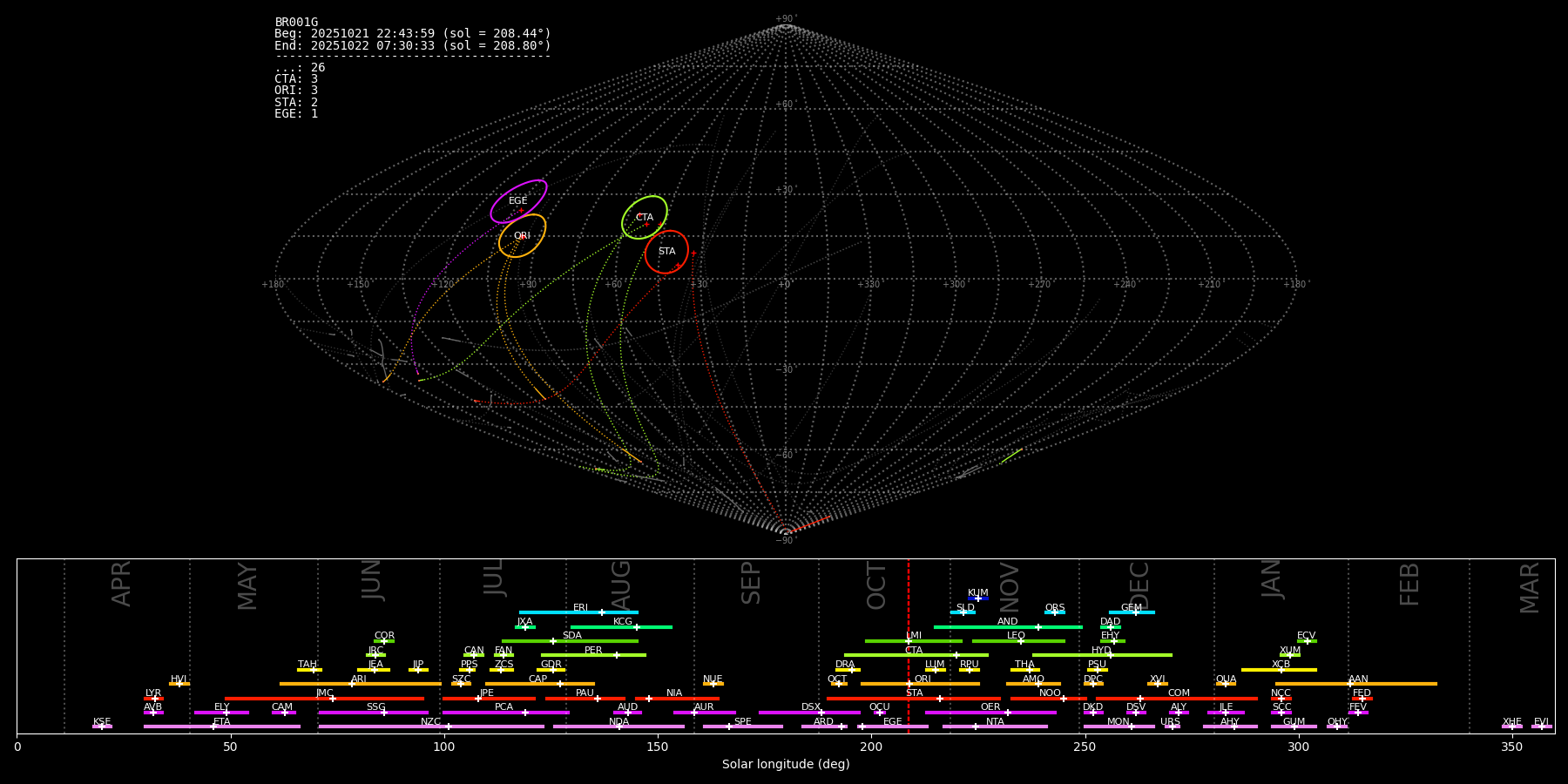Click the OCT month label in the timeline

click(876, 585)
